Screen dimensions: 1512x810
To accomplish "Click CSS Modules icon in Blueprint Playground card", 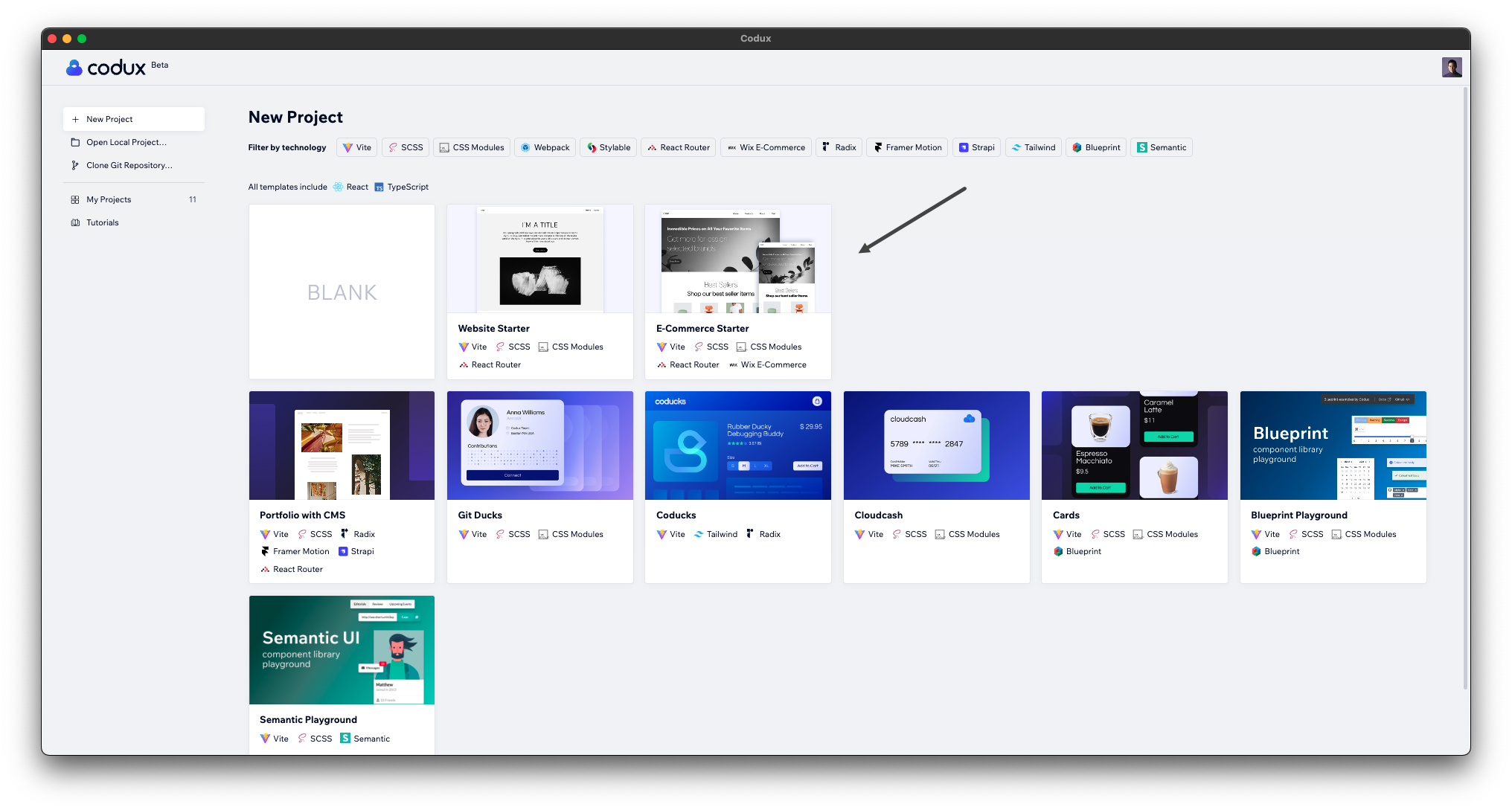I will 1336,534.
